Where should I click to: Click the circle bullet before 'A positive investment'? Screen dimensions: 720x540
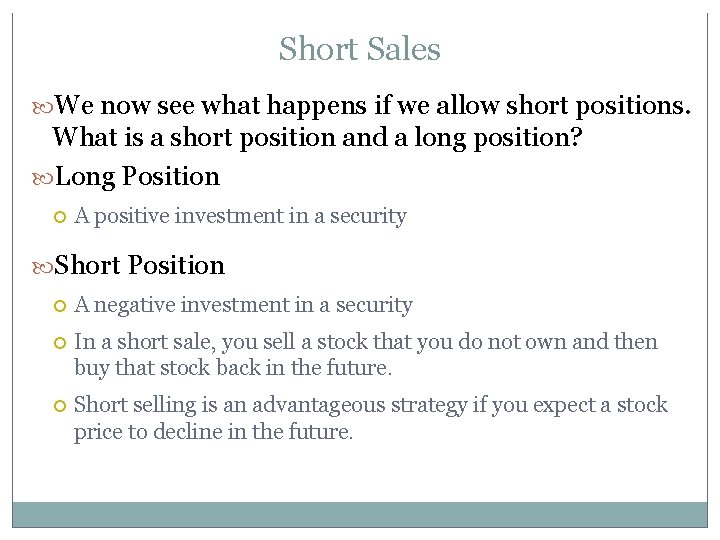[x=60, y=217]
